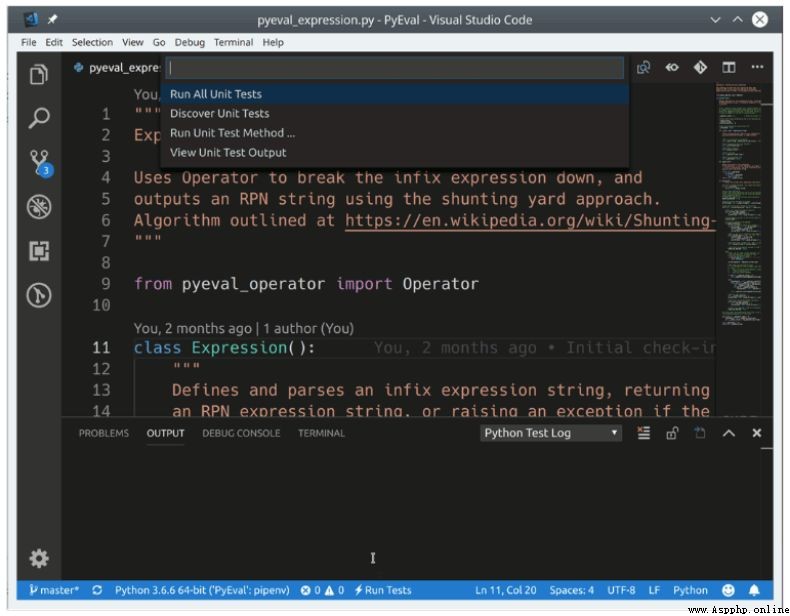
Task: Open the Search view in activity bar
Action: click(39, 118)
